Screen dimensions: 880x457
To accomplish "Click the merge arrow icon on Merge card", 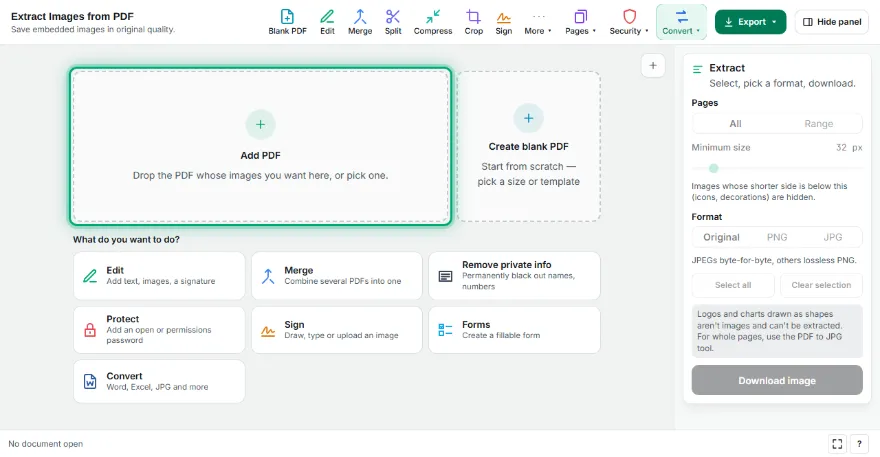I will pyautogui.click(x=268, y=276).
